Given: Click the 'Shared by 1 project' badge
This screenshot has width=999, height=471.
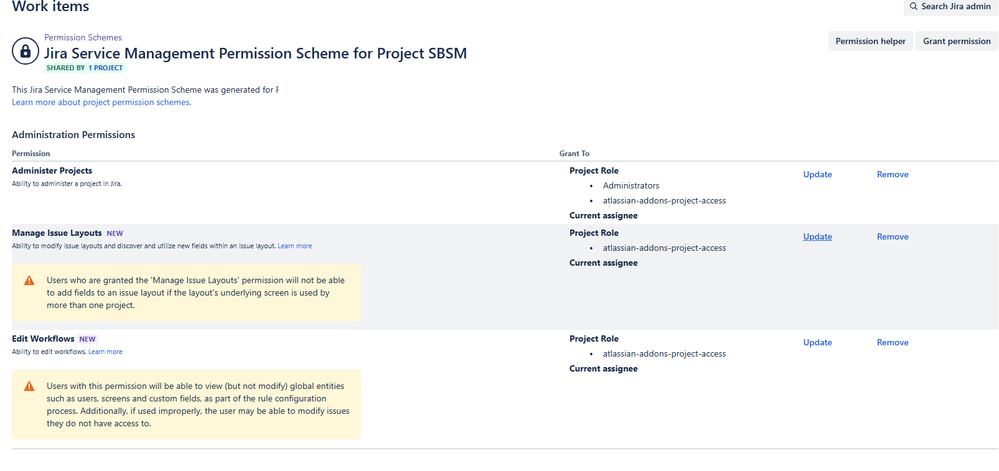Looking at the screenshot, I should point(82,68).
